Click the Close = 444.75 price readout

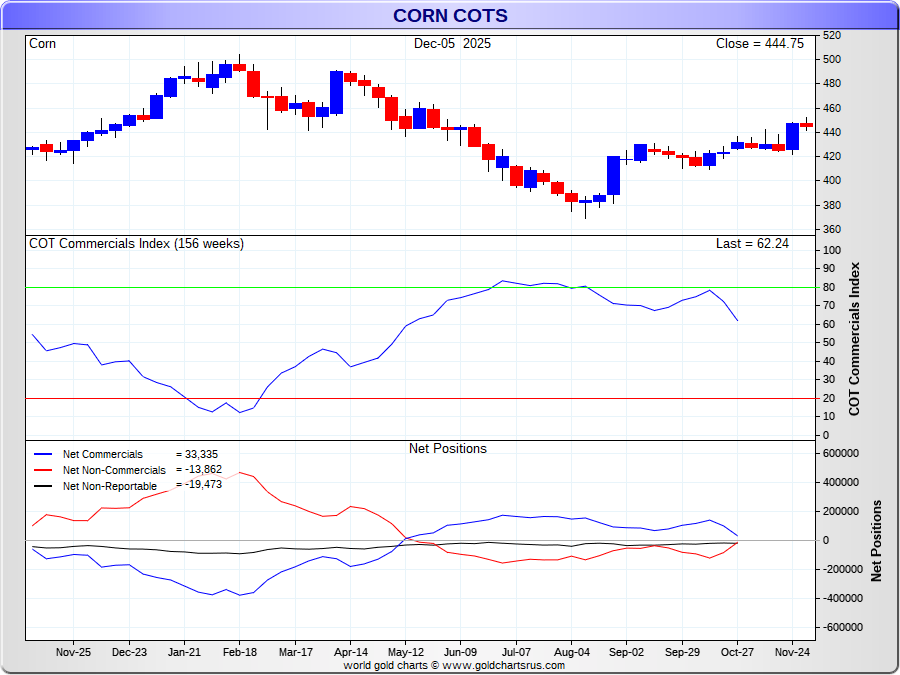759,44
